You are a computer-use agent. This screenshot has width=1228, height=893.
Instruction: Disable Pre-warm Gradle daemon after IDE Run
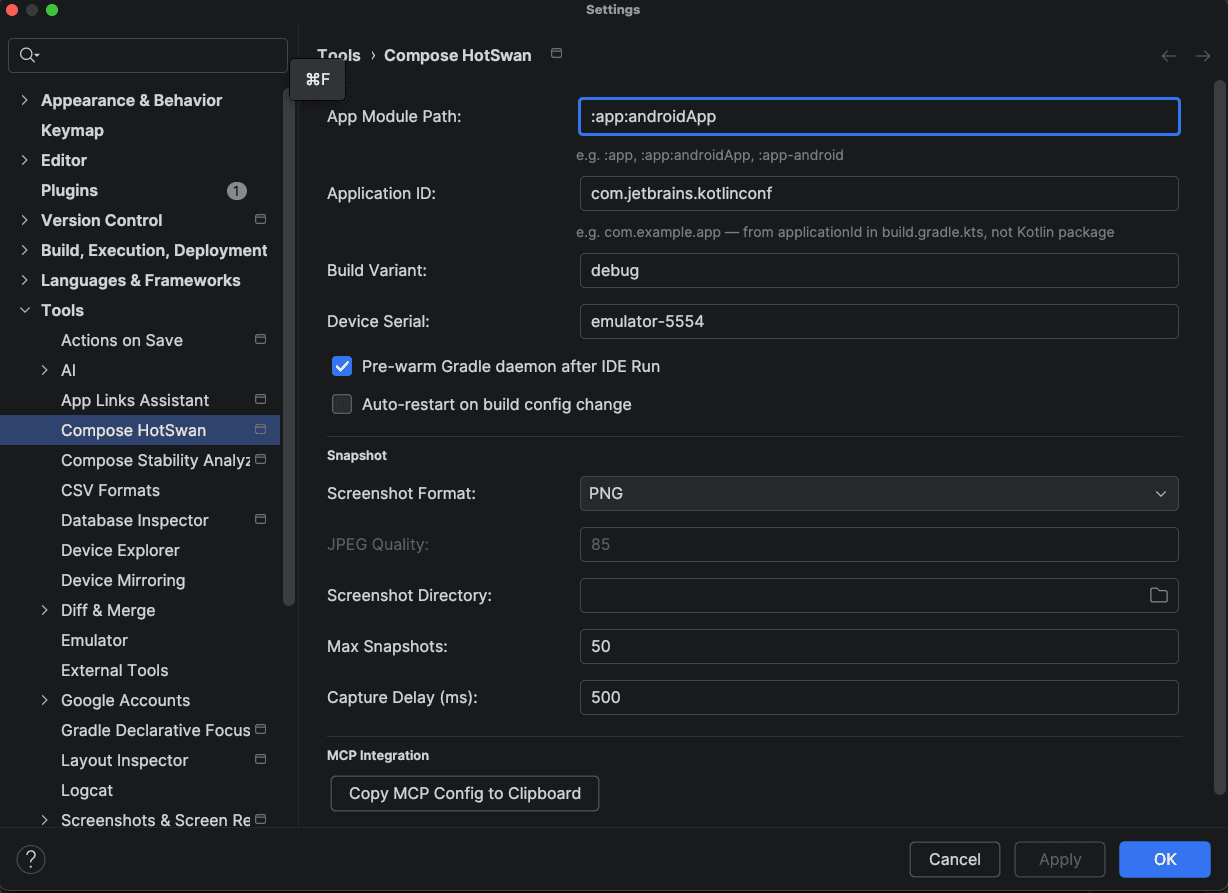[341, 366]
